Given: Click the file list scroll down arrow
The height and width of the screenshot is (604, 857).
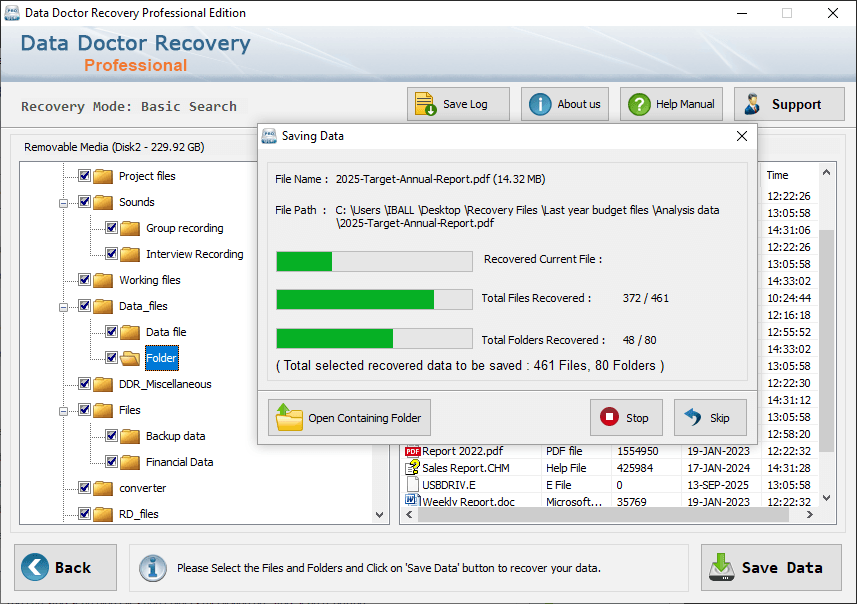Looking at the screenshot, I should coord(826,498).
